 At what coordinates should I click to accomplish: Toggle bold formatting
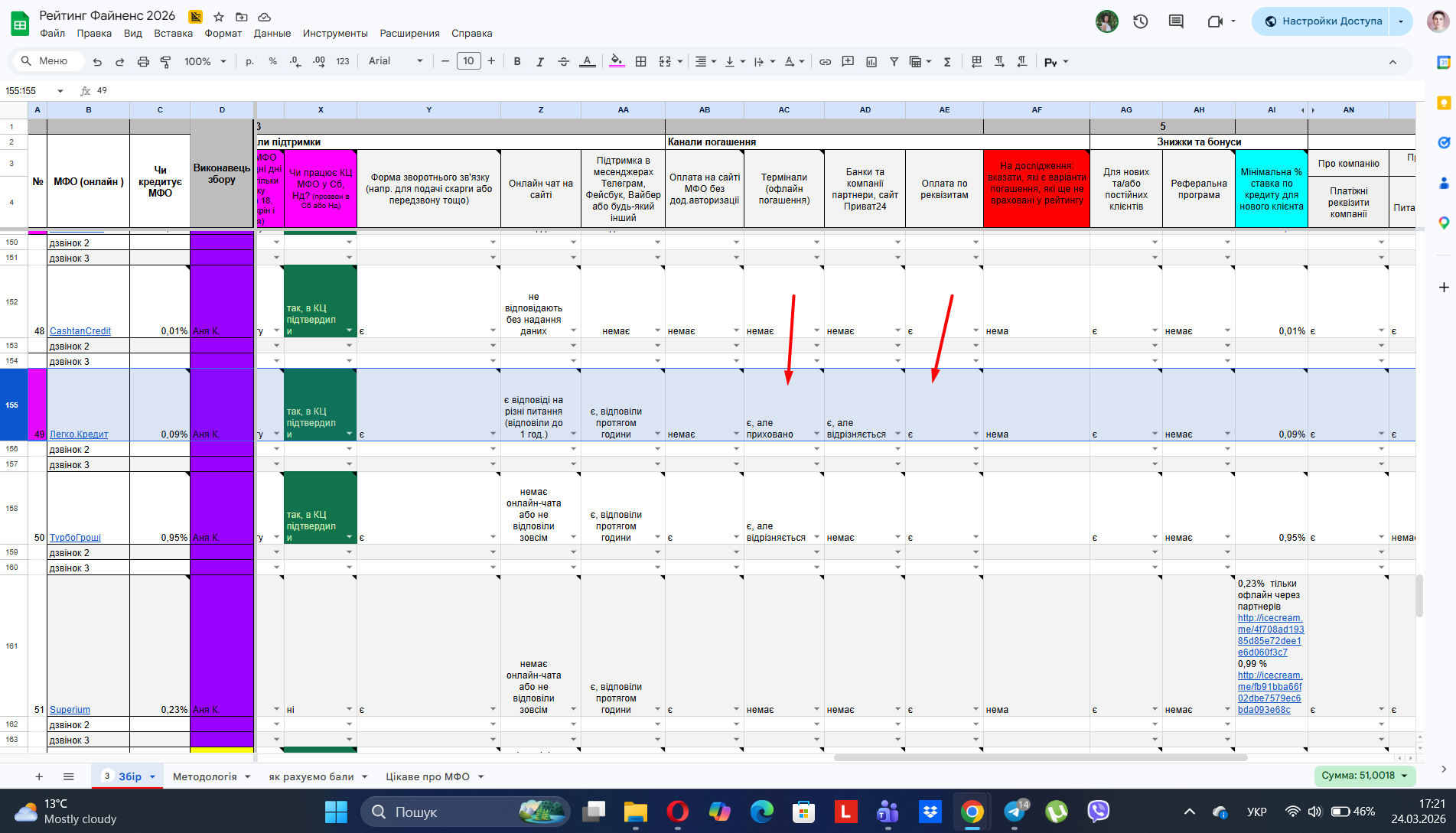click(x=517, y=62)
